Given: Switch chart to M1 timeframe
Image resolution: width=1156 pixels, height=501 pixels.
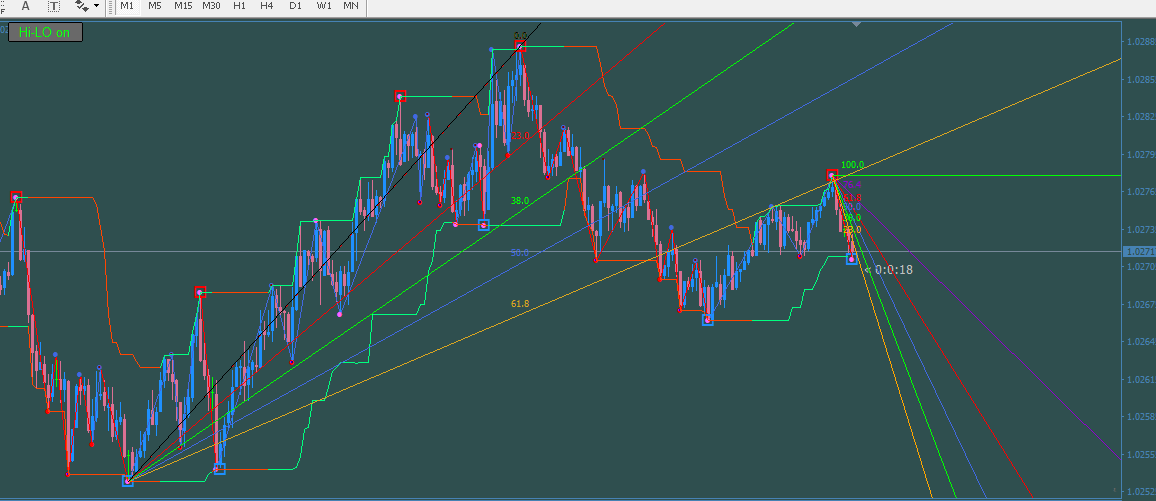Looking at the screenshot, I should pos(128,6).
